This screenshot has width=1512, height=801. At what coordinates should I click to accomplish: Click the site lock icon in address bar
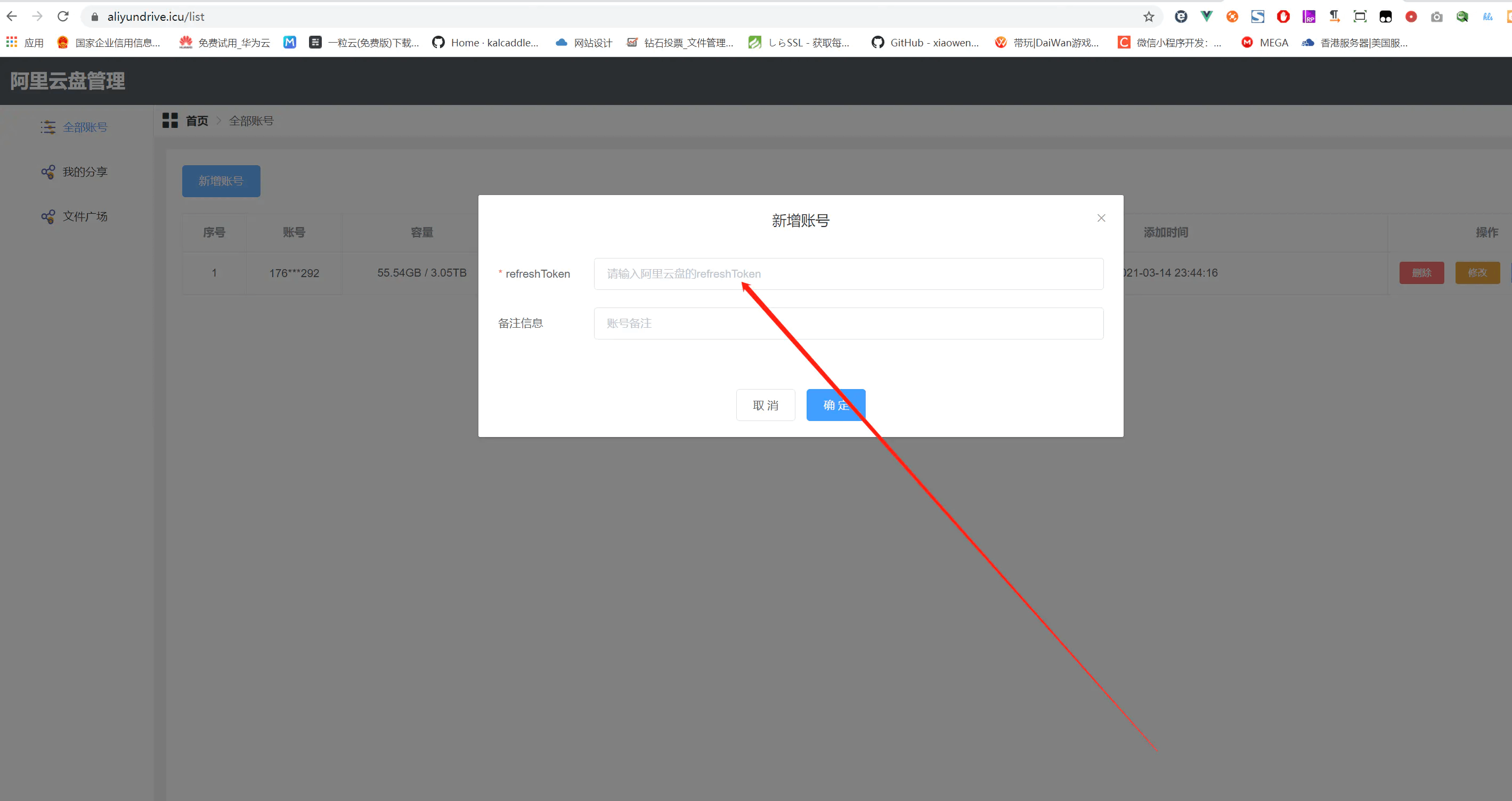coord(94,17)
